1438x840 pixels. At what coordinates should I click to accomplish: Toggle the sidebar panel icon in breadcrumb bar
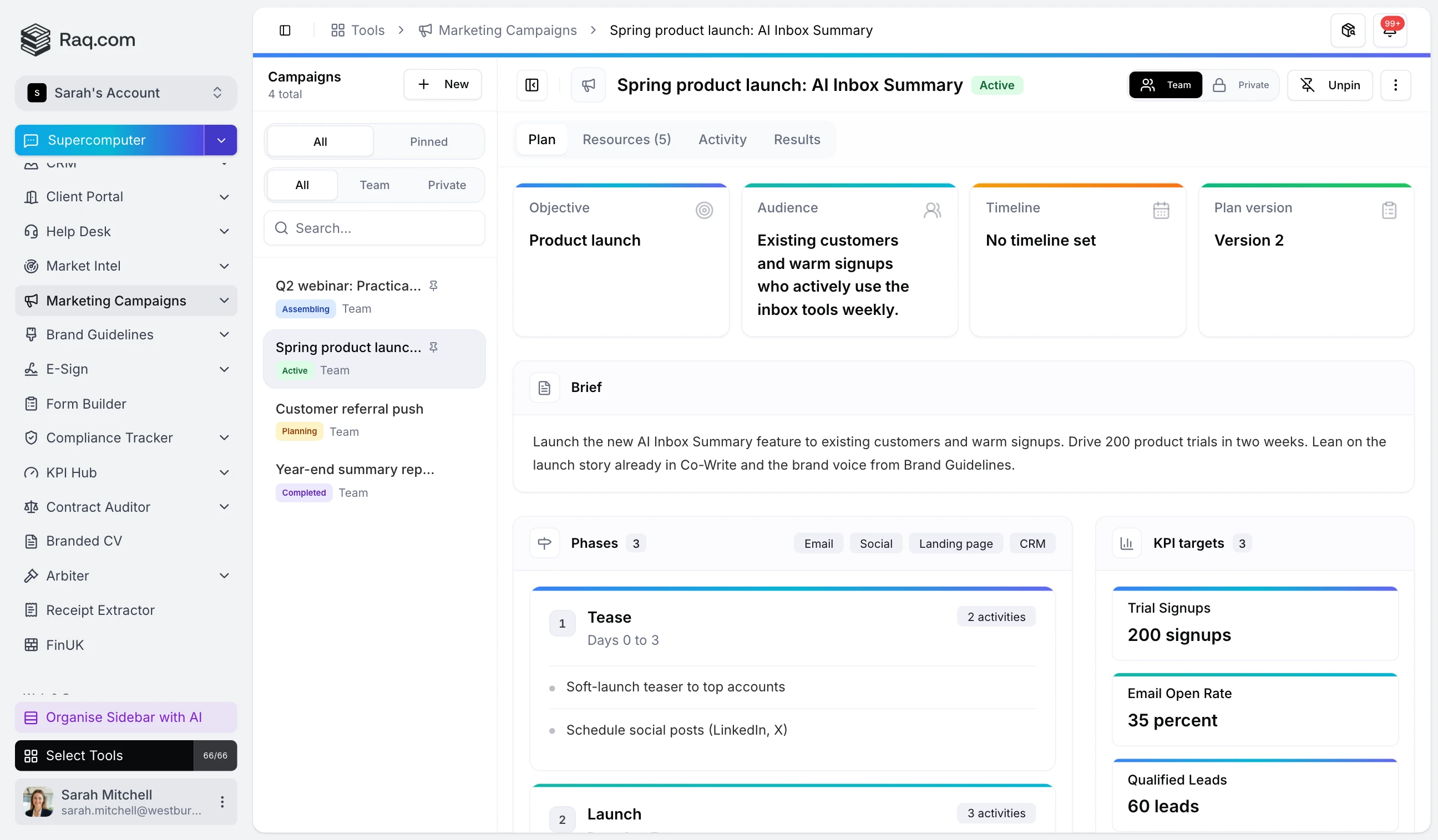(285, 30)
